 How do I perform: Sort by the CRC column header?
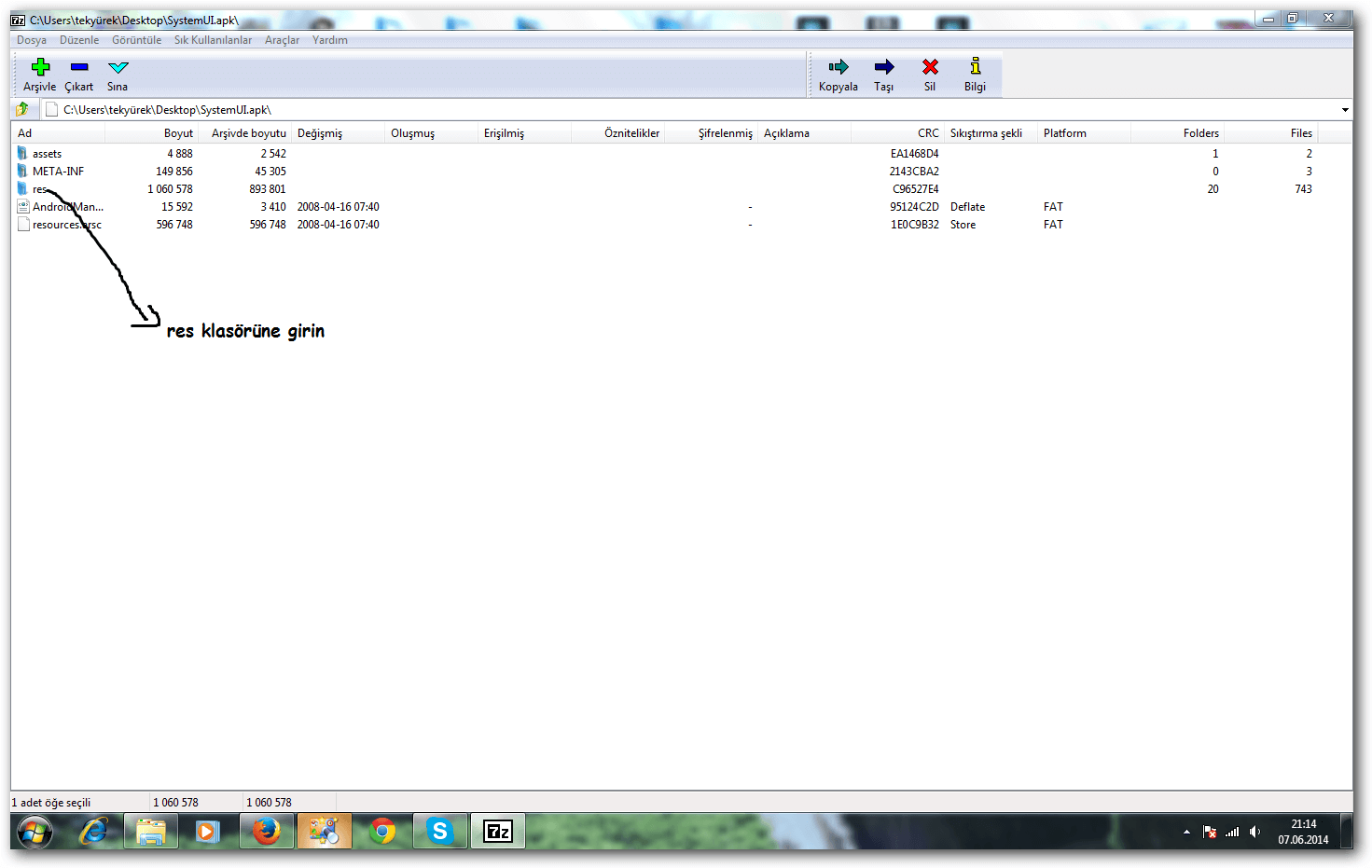click(897, 133)
